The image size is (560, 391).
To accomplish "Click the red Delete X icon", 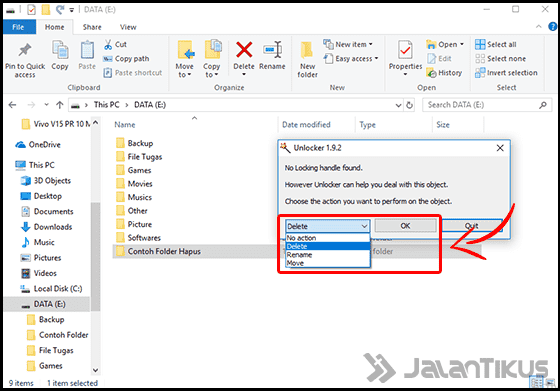I will [244, 49].
